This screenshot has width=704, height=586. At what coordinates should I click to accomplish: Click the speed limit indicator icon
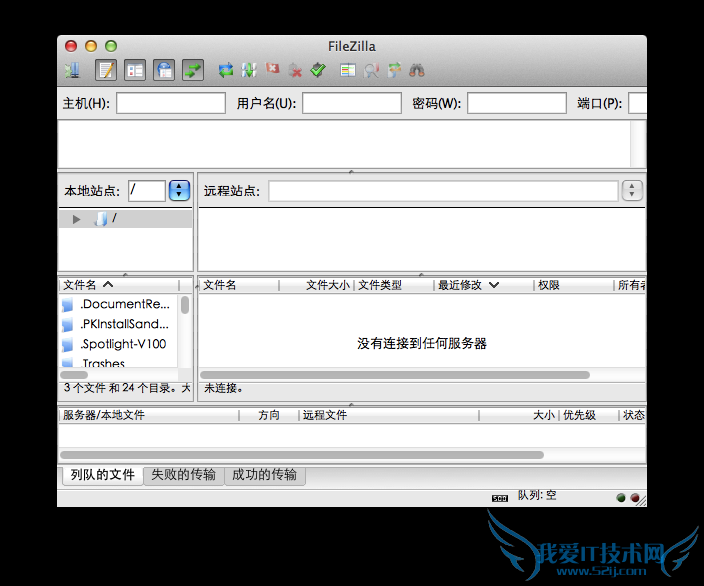(500, 498)
